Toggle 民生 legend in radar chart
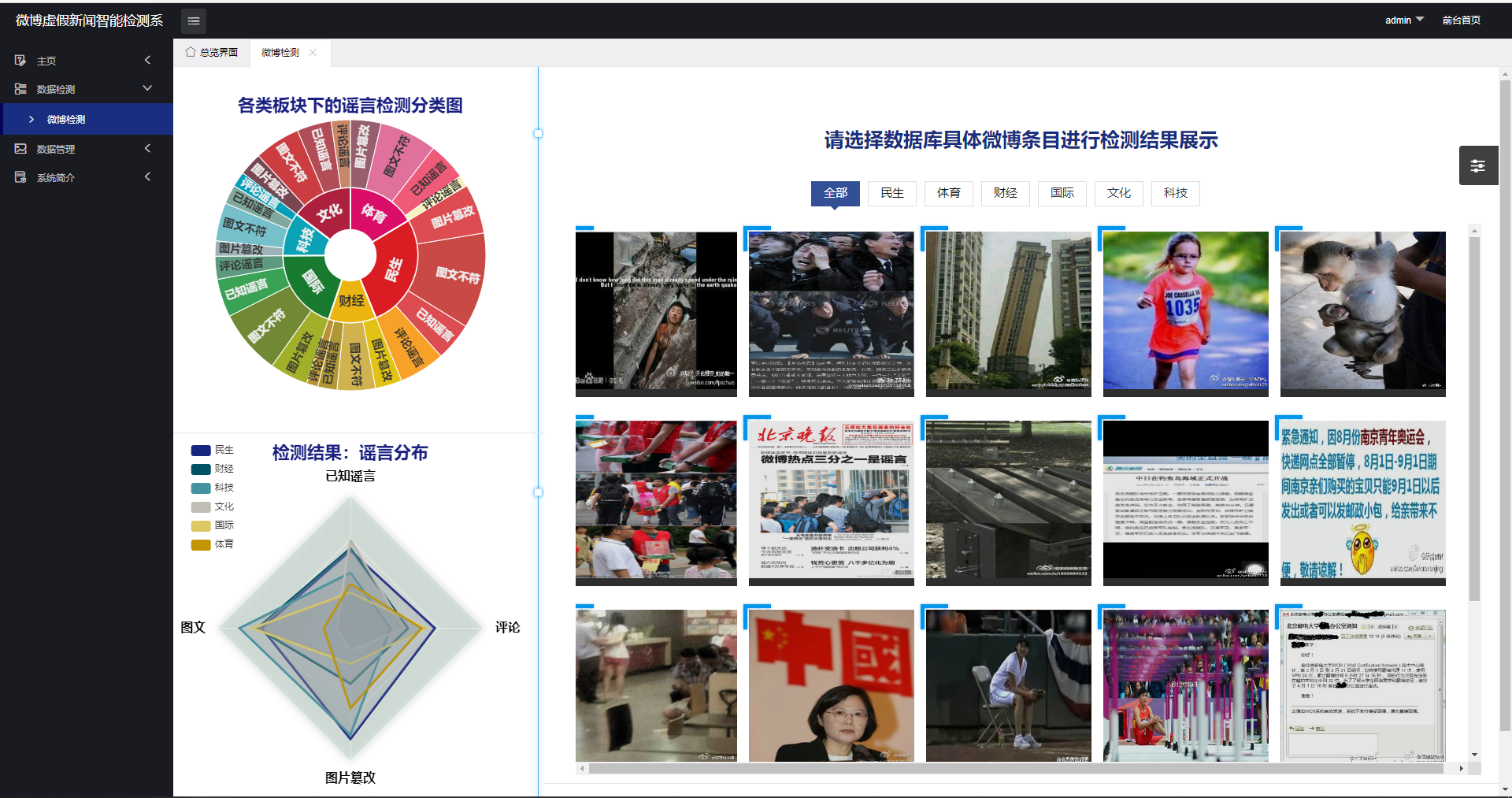 [x=213, y=450]
